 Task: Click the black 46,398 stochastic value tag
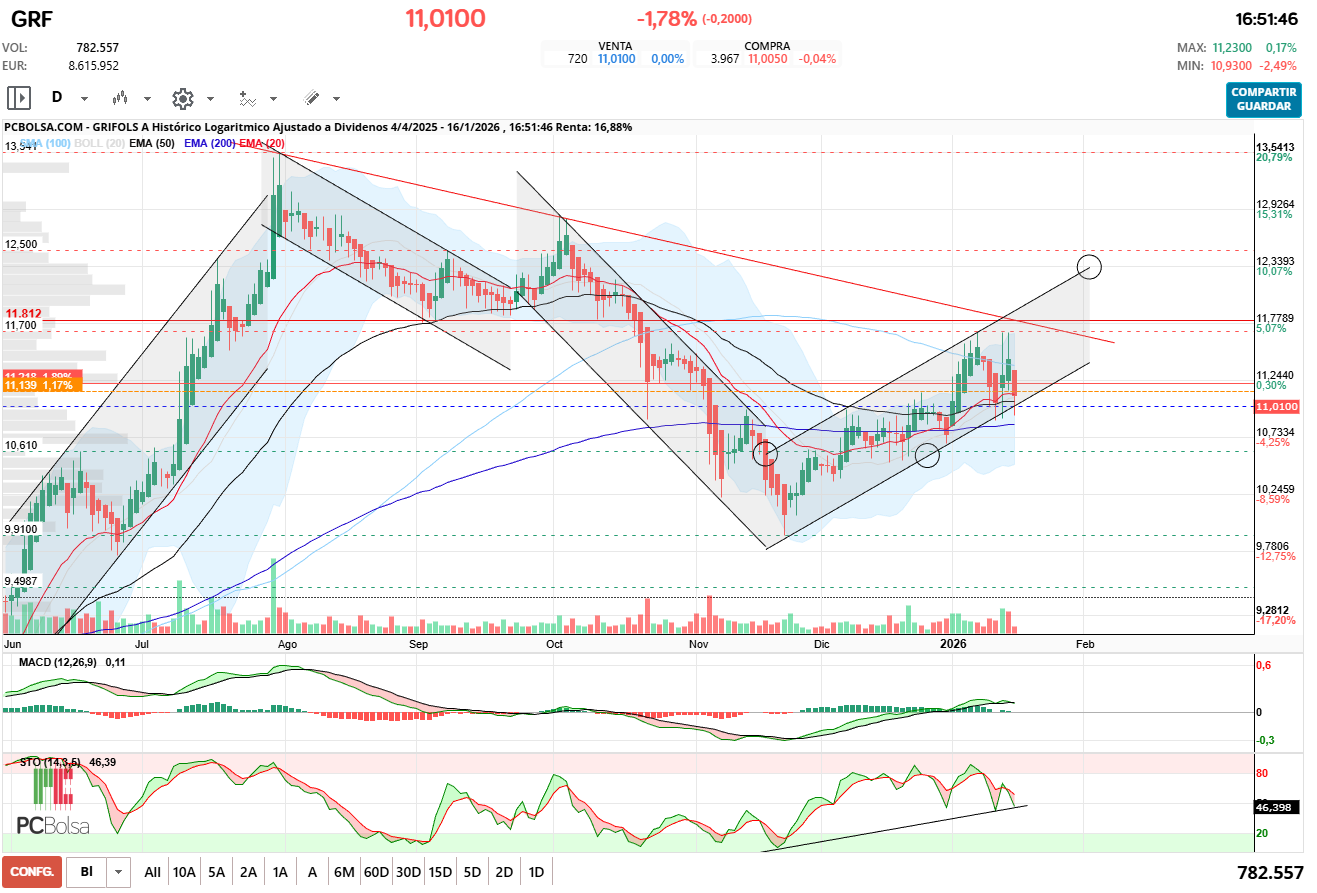click(x=1276, y=806)
